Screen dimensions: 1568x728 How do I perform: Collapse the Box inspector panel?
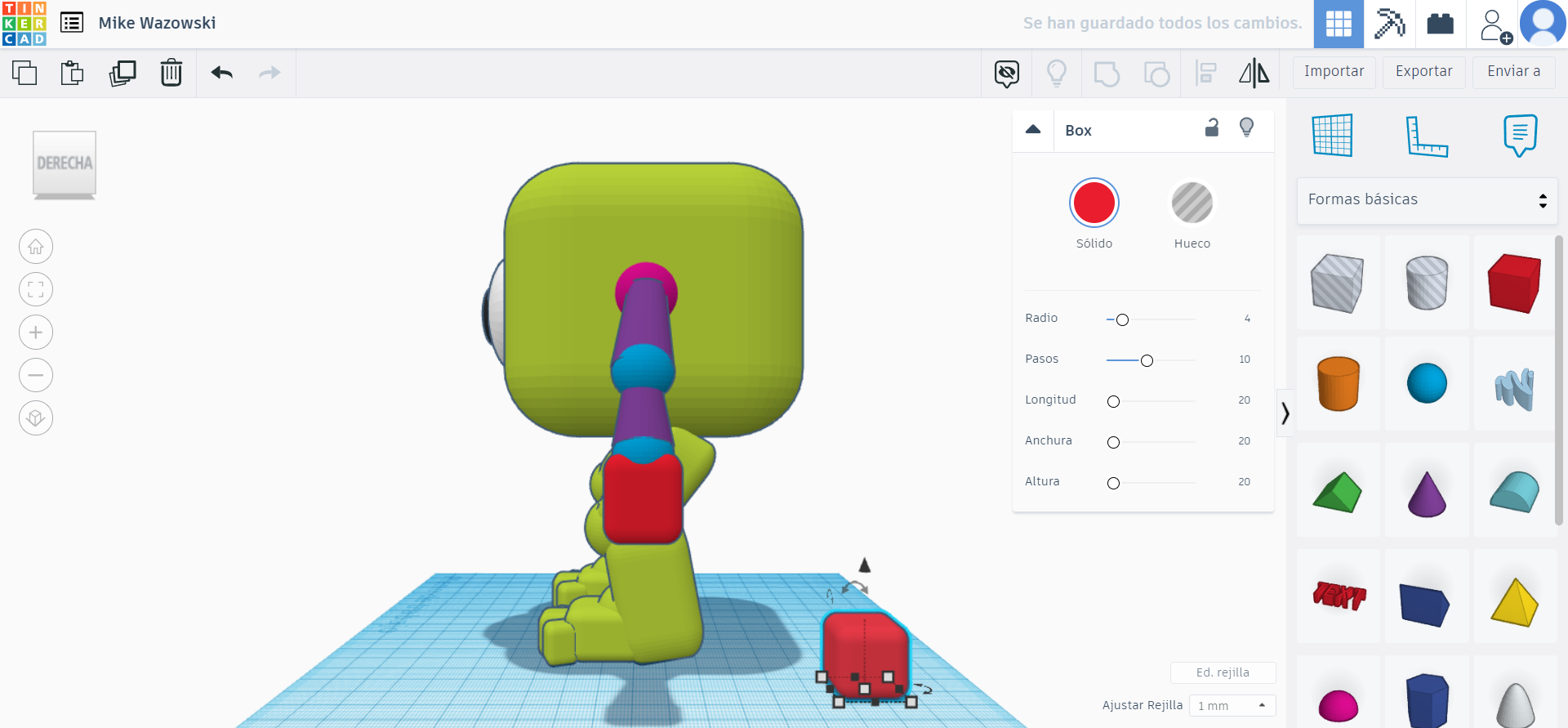(1033, 130)
